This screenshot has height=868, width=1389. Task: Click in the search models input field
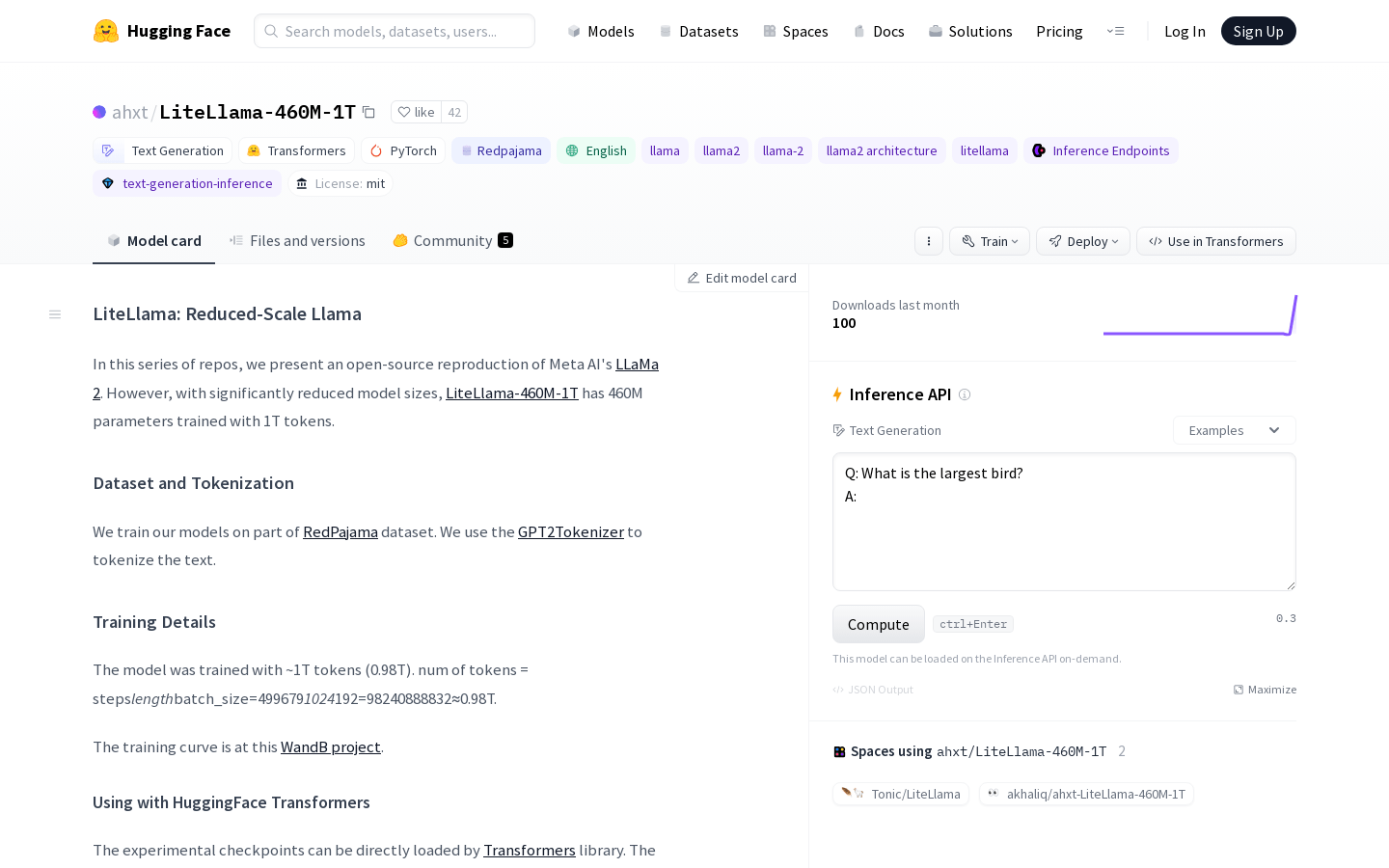395,31
